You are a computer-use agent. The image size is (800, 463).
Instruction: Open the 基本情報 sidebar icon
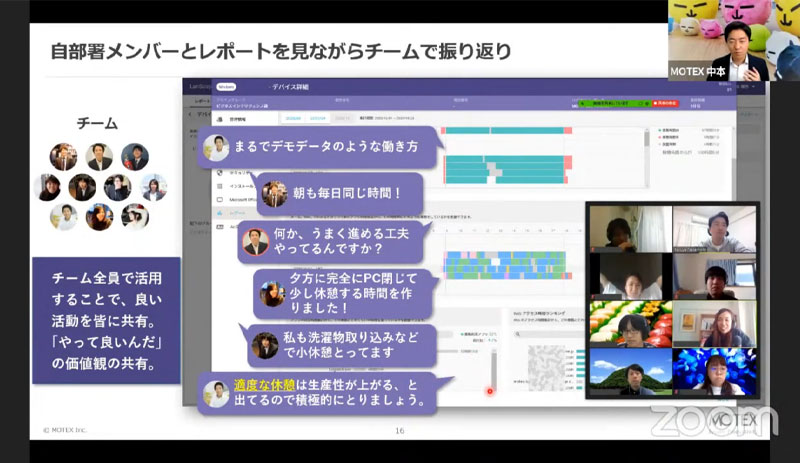[x=220, y=119]
